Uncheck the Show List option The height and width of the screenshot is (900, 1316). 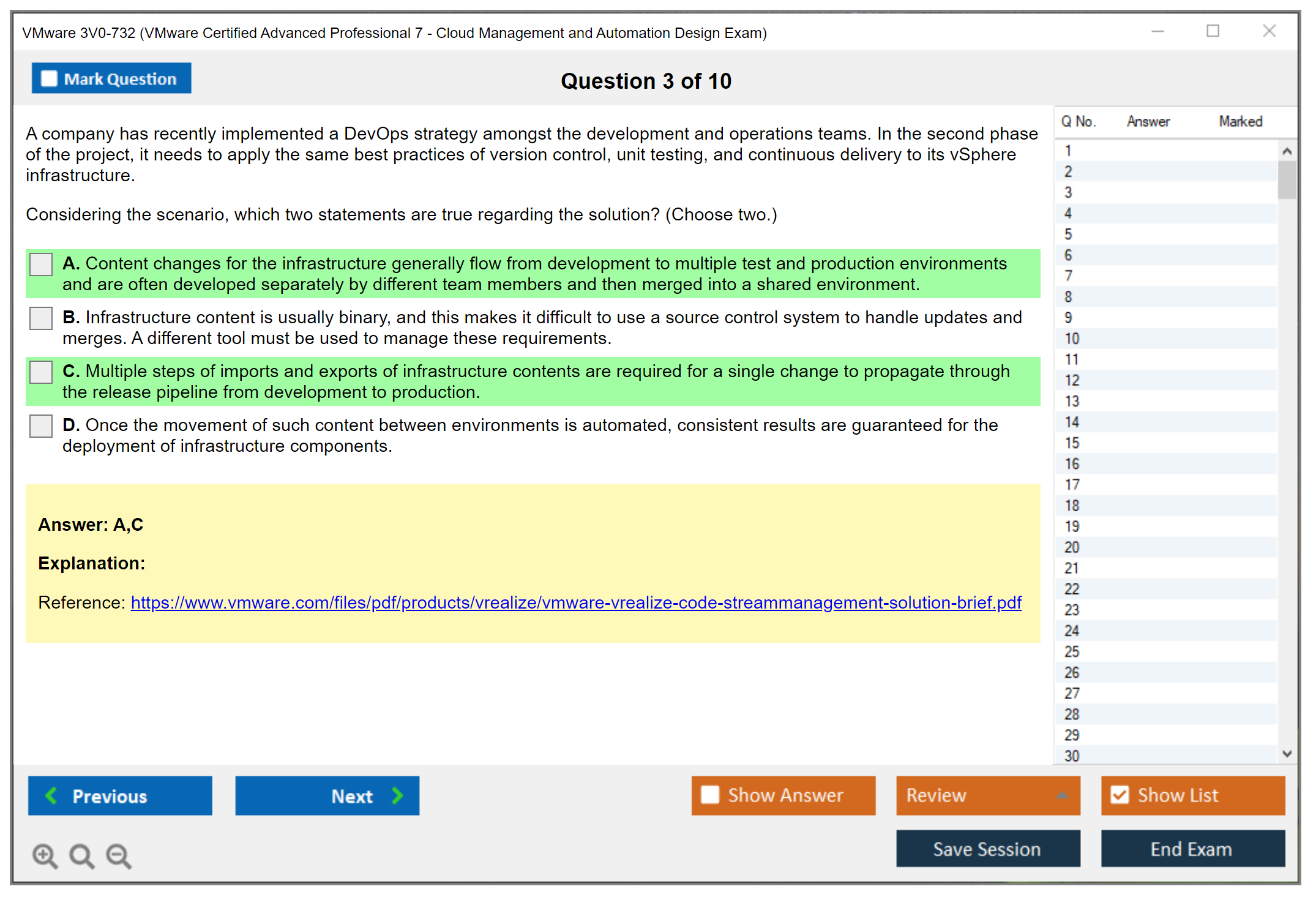[x=1120, y=795]
